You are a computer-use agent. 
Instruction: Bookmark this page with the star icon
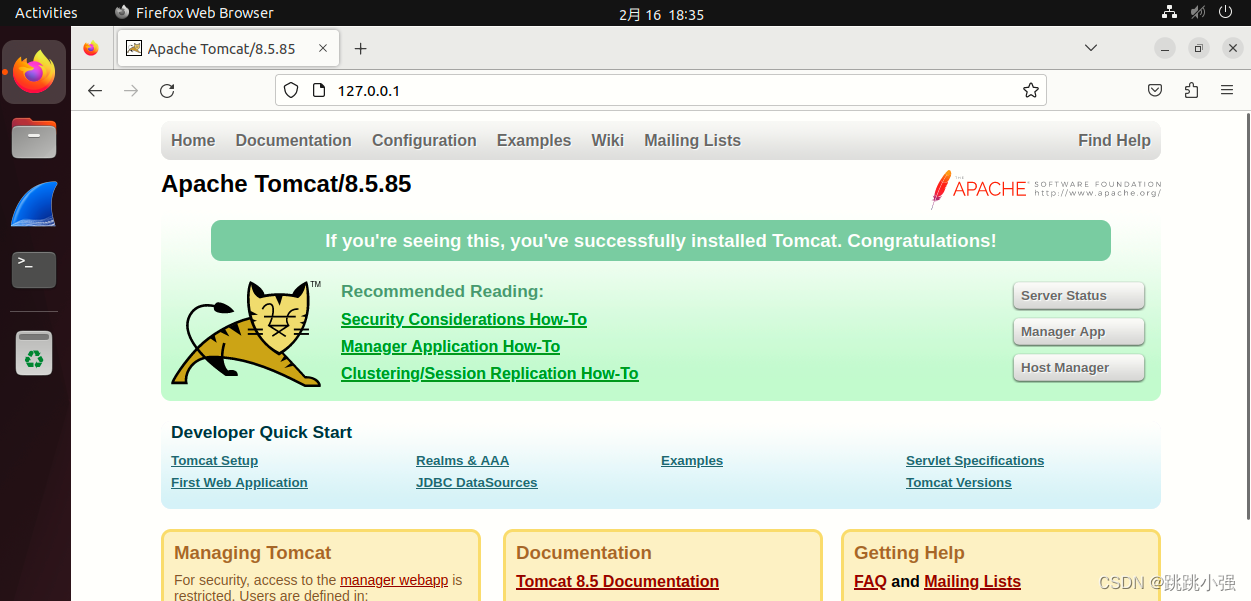(x=1031, y=90)
